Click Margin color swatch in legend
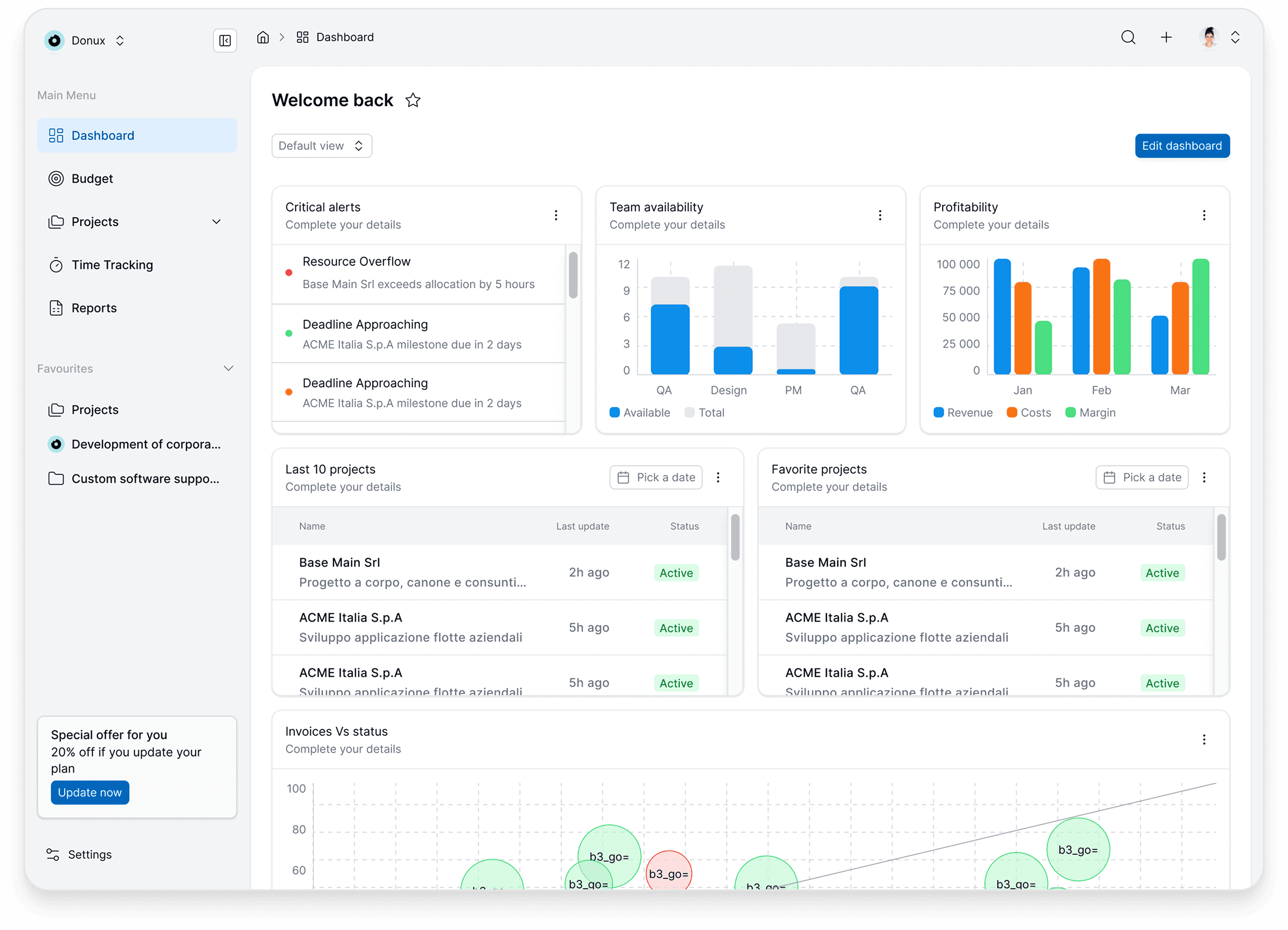This screenshot has width=1288, height=930. click(x=1070, y=413)
